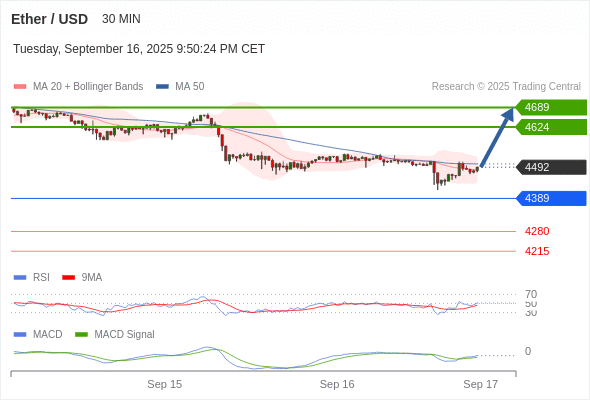The image size is (590, 400).
Task: Click the 4215 red support label
Action: [537, 251]
